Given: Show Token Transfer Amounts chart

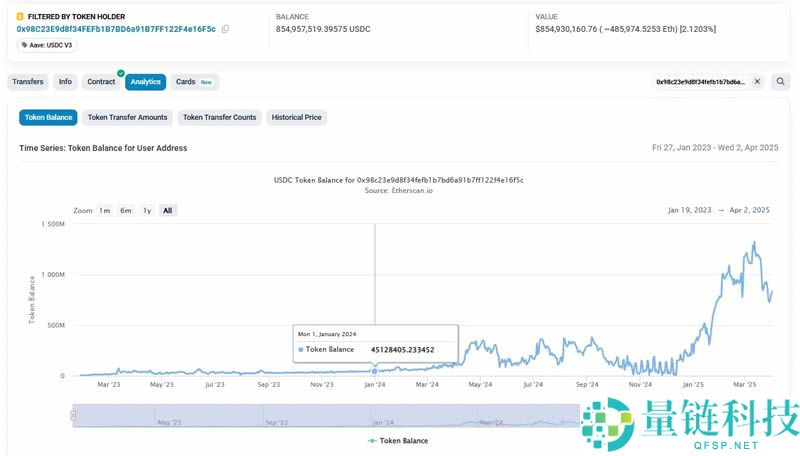Looking at the screenshot, I should (127, 117).
